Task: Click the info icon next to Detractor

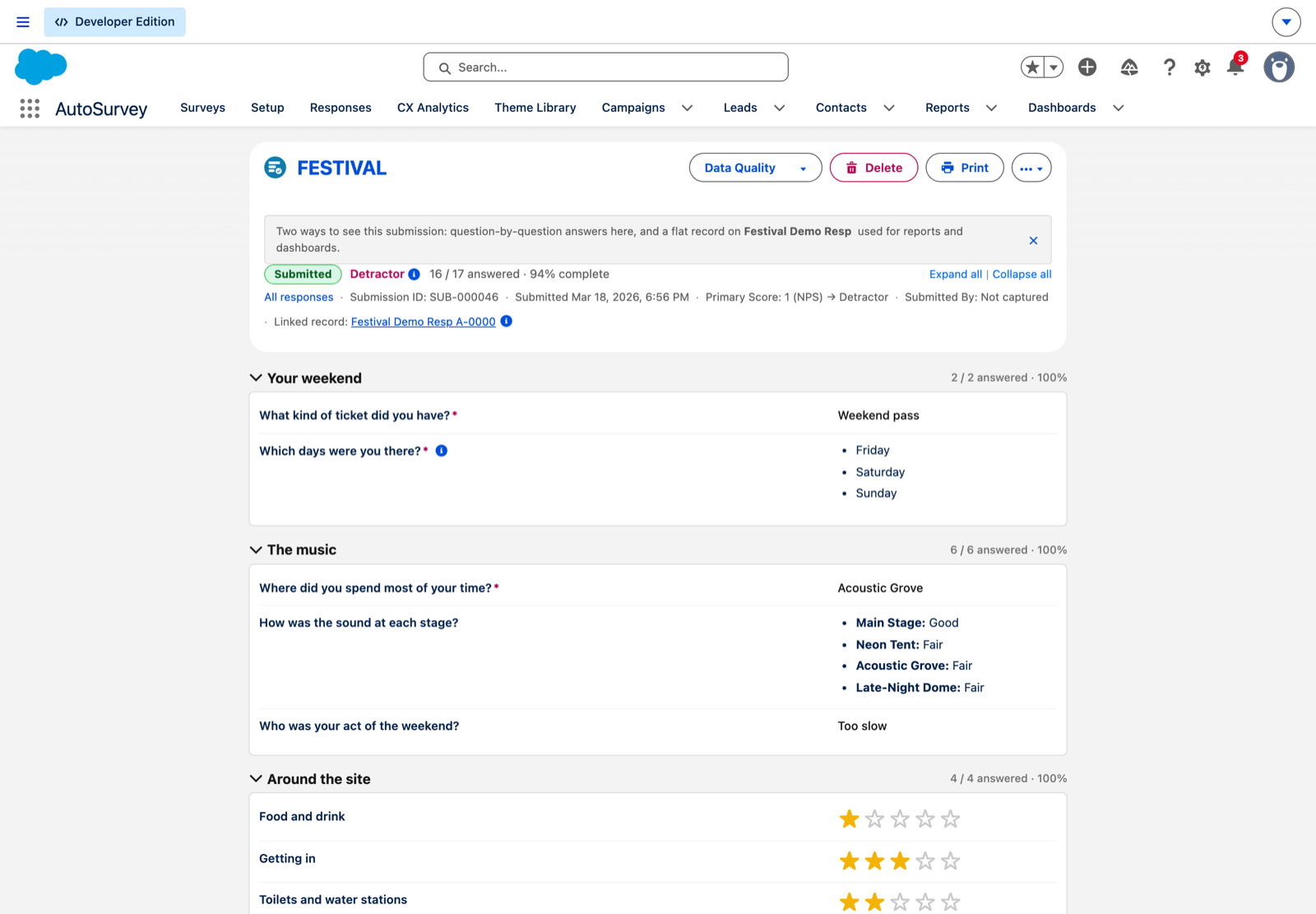Action: click(415, 275)
